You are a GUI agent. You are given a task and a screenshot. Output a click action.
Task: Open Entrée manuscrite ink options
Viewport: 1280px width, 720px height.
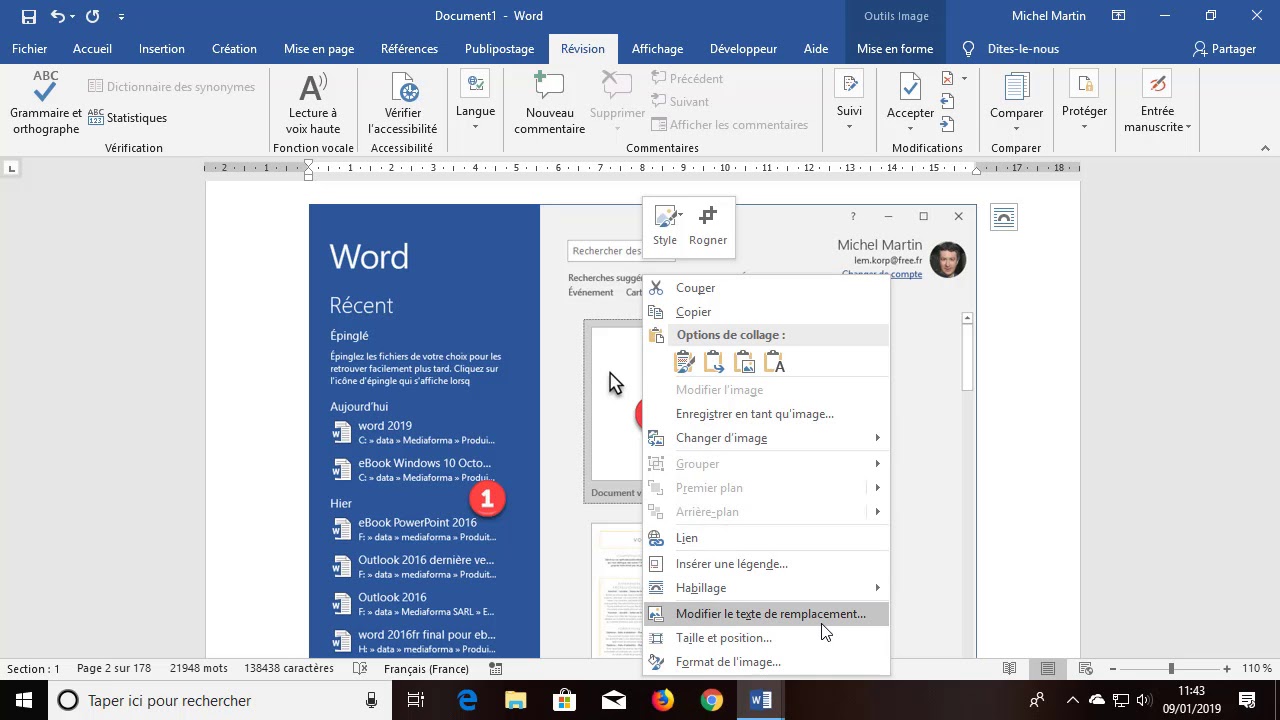pos(1157,103)
